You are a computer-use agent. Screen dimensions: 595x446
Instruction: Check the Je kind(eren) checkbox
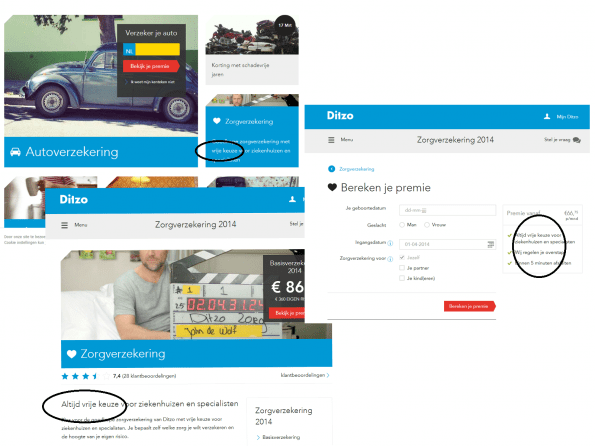(402, 278)
